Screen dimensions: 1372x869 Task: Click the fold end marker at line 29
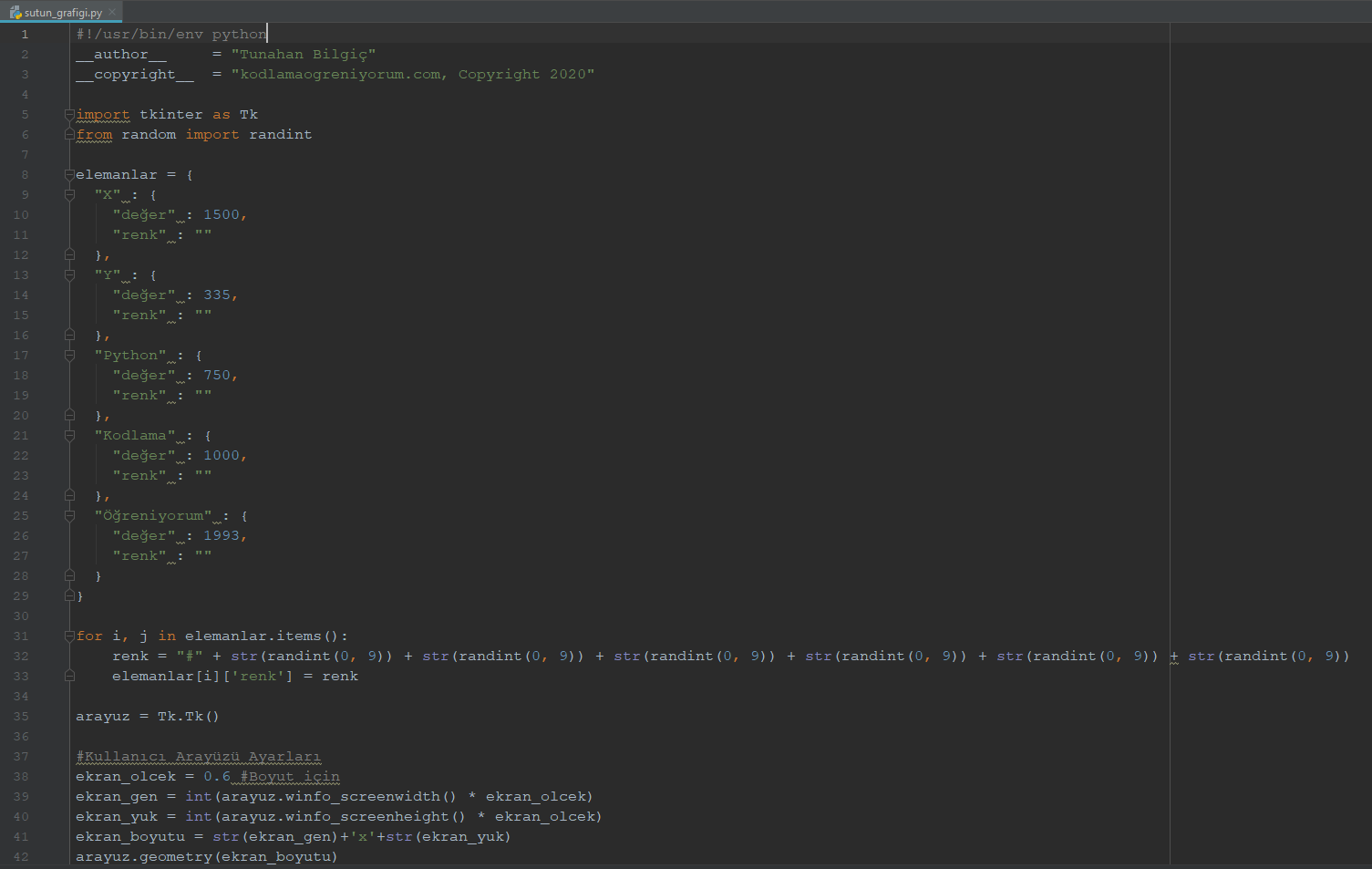tap(69, 596)
